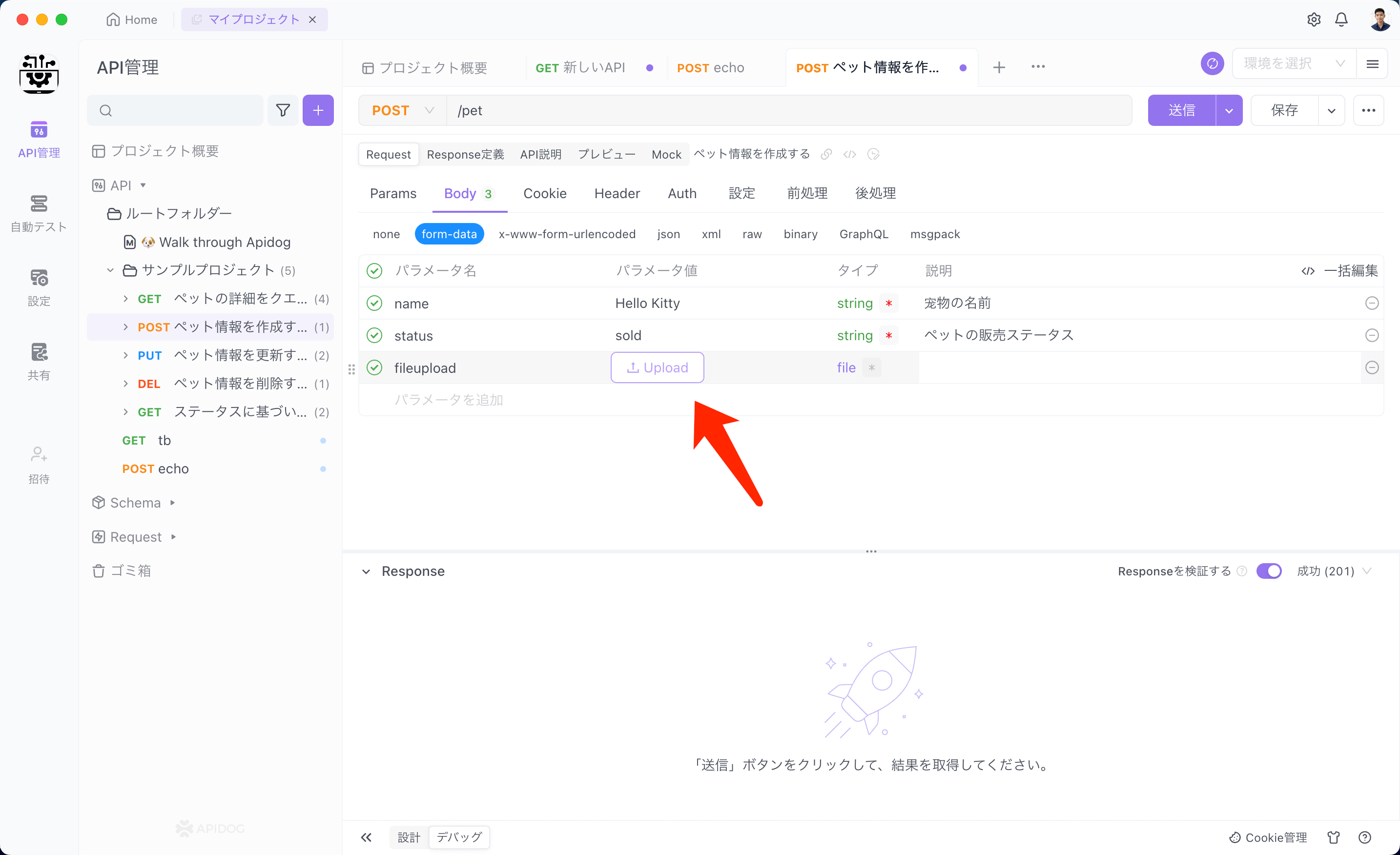Image resolution: width=1400 pixels, height=855 pixels.
Task: Click the API search field
Action: tap(175, 110)
